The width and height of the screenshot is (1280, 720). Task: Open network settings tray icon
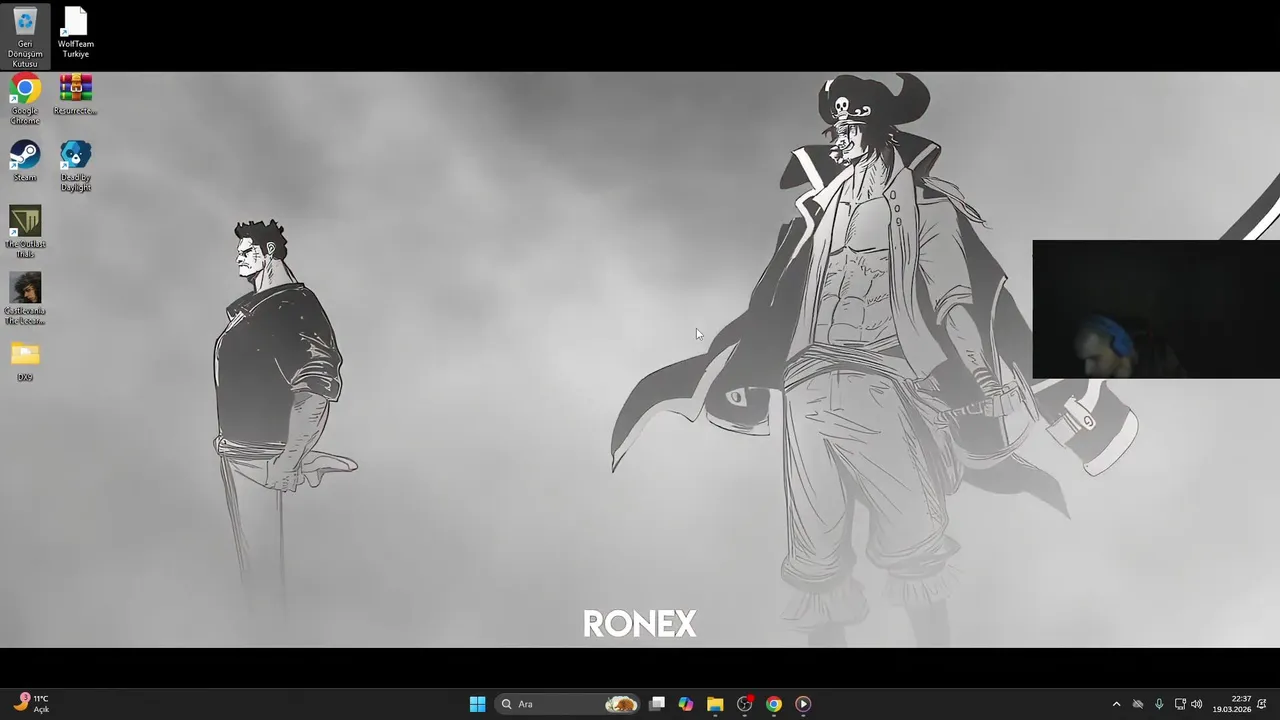[x=1180, y=704]
